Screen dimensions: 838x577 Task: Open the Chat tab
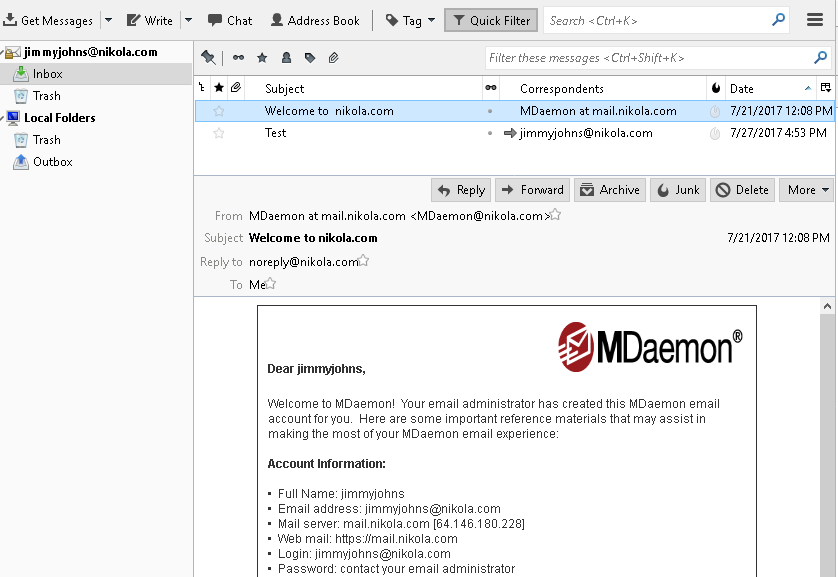point(230,20)
